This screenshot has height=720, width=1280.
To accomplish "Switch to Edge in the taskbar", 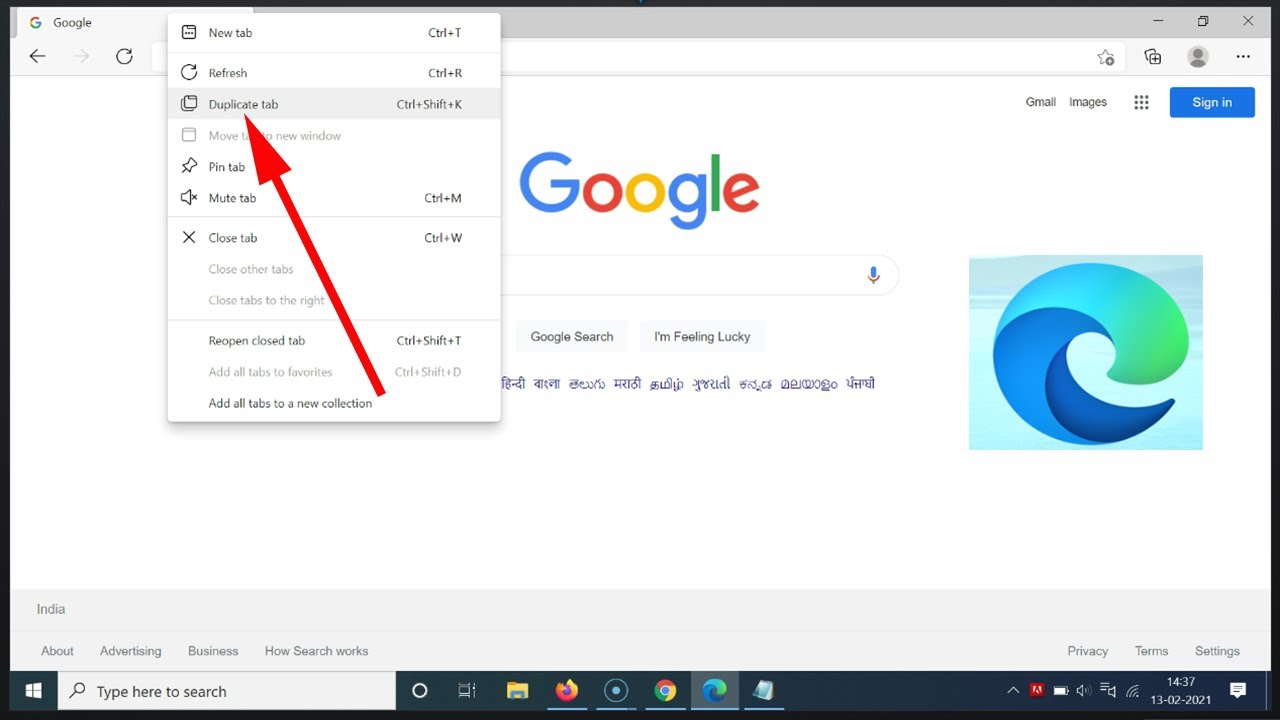I will point(714,691).
